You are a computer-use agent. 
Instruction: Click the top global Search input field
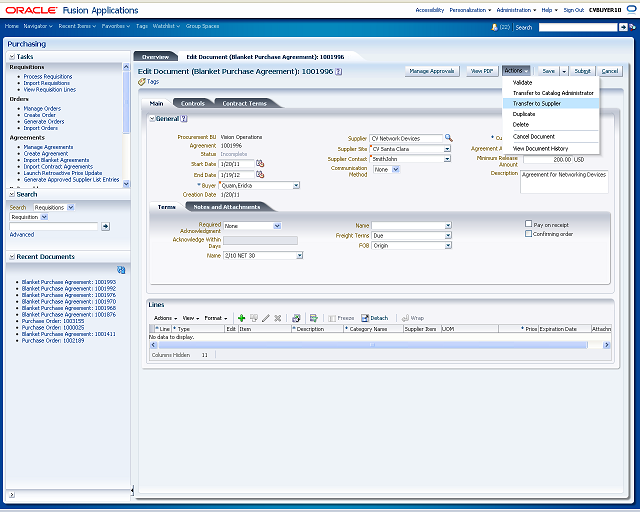pyautogui.click(x=578, y=27)
